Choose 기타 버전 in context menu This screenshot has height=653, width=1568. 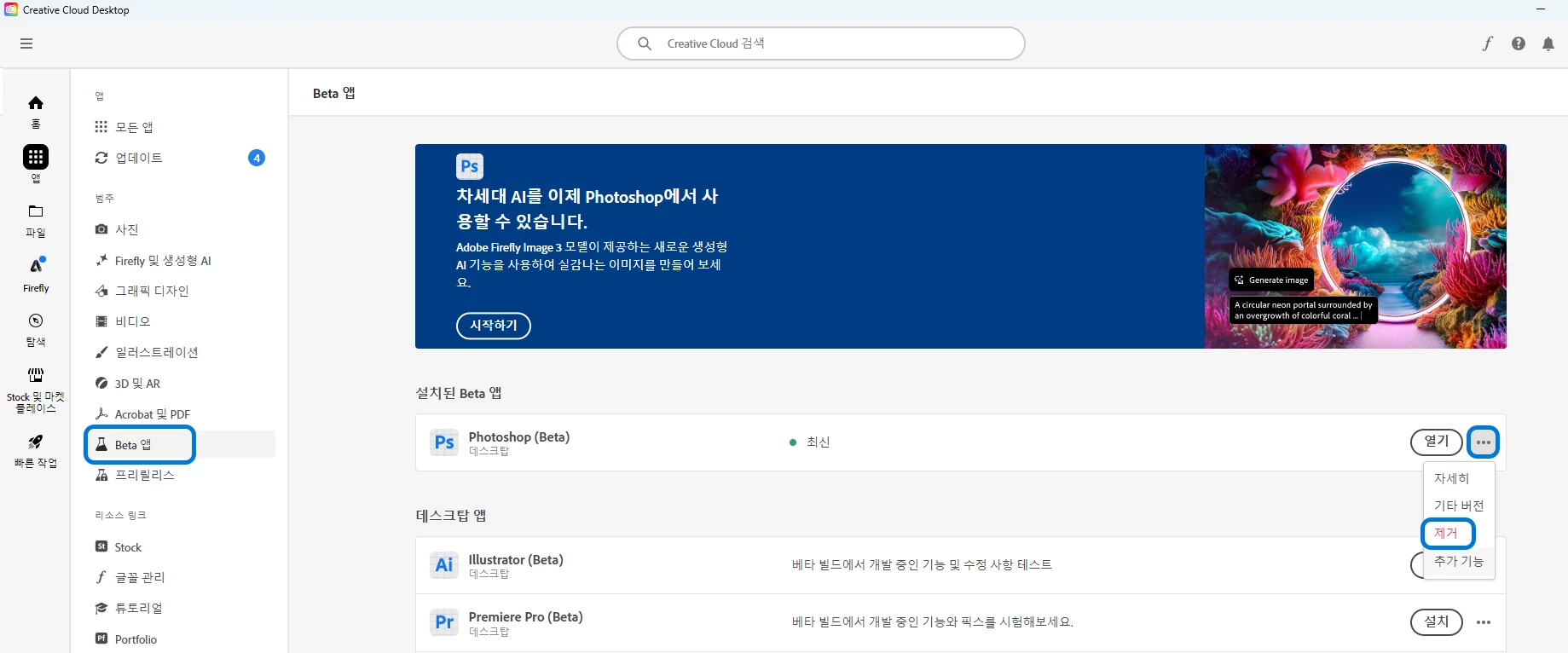point(1459,506)
